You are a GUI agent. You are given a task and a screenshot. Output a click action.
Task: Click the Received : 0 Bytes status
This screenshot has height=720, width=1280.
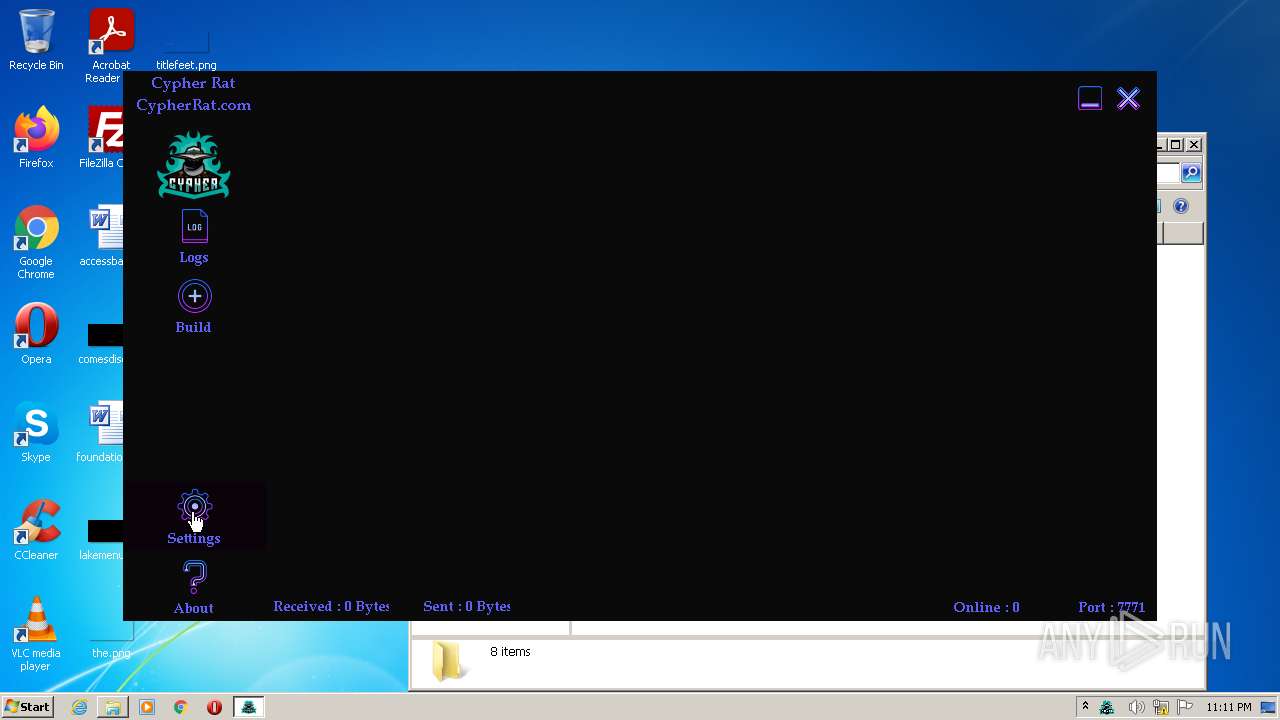pos(331,606)
